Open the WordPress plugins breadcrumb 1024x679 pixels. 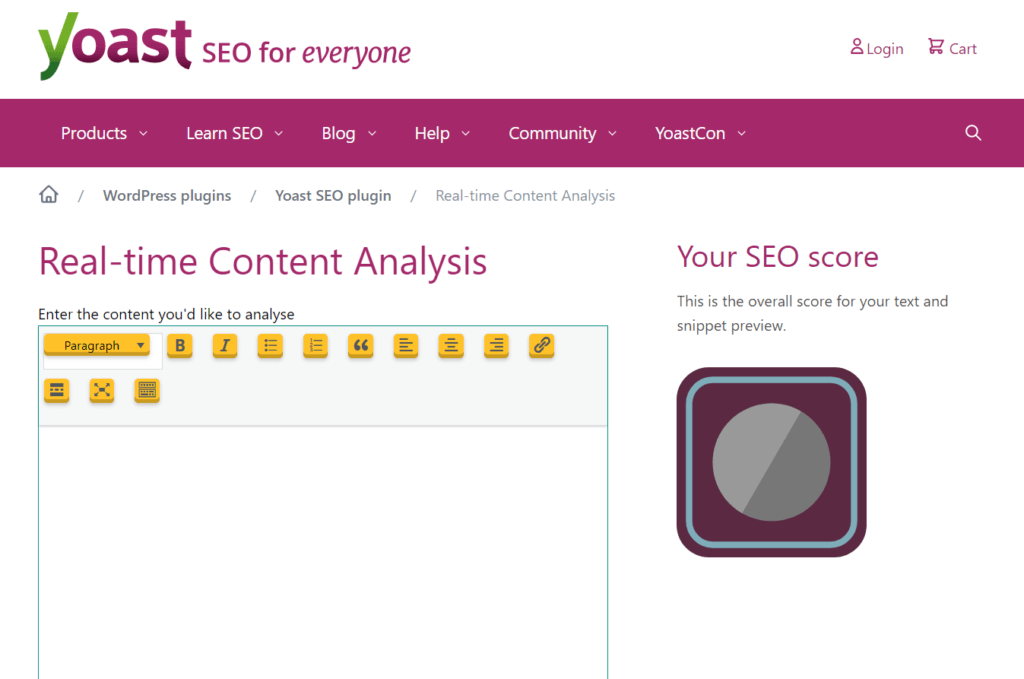(x=167, y=195)
